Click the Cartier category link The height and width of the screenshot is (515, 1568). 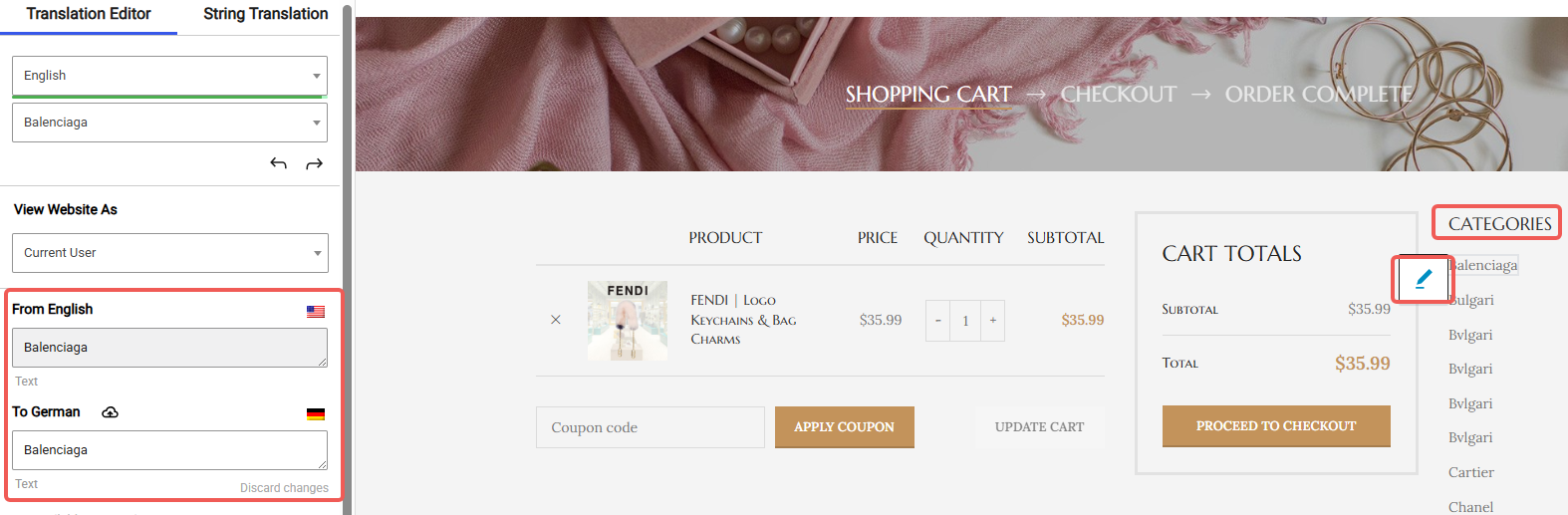tap(1470, 472)
